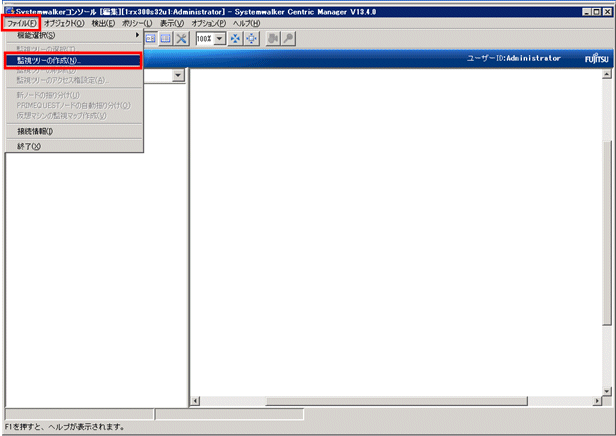Open the zoom percentage dropdown arrow

pyautogui.click(x=220, y=39)
